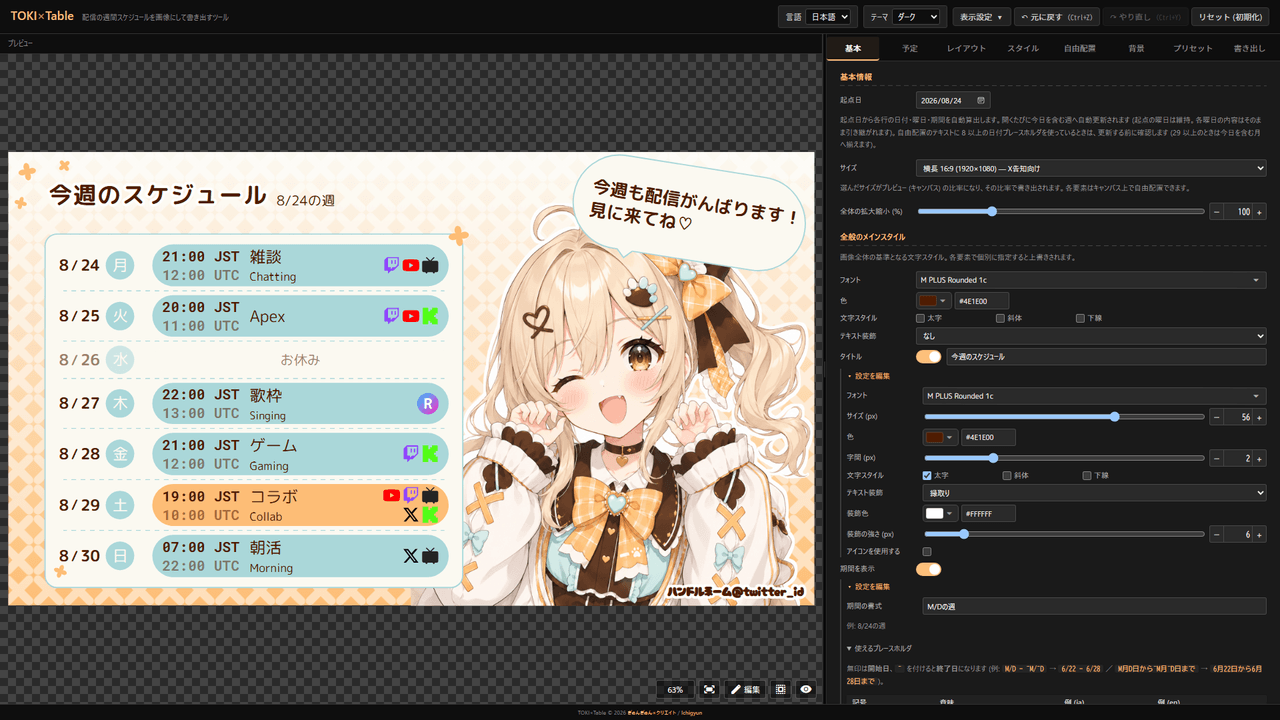Click the green Kick icon in Apex row
Image resolution: width=1280 pixels, height=720 pixels.
pos(430,316)
